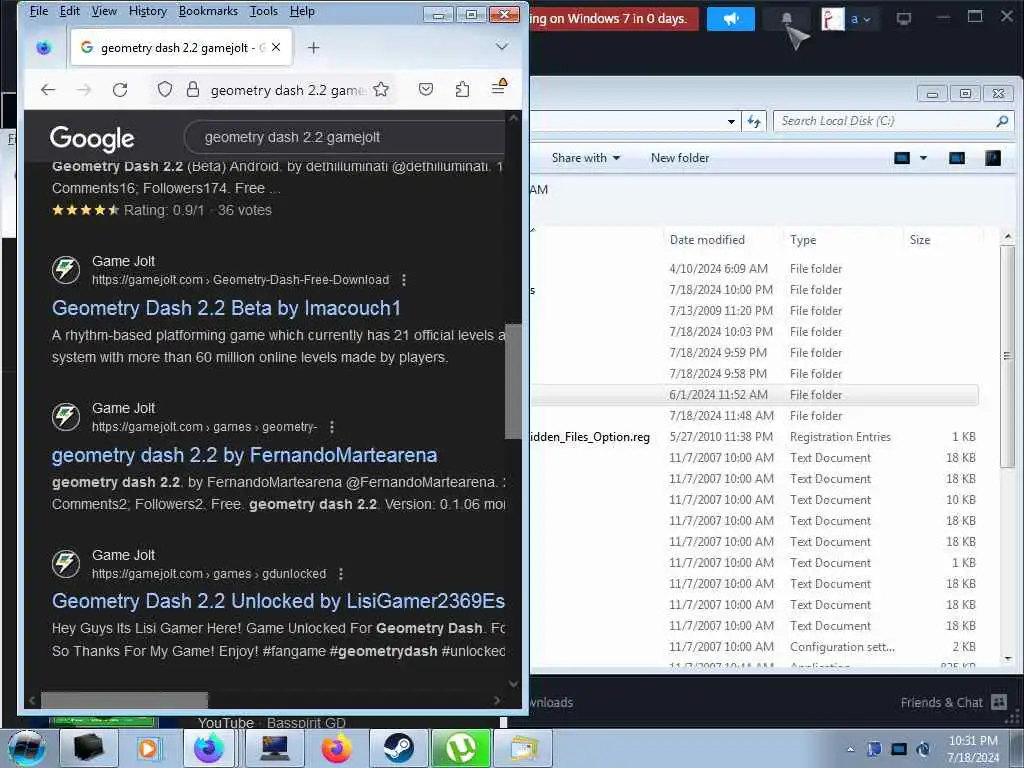1024x768 pixels.
Task: Open Geometry Dash 2.2 Unlocked by LisiGamer2369 result
Action: point(278,601)
